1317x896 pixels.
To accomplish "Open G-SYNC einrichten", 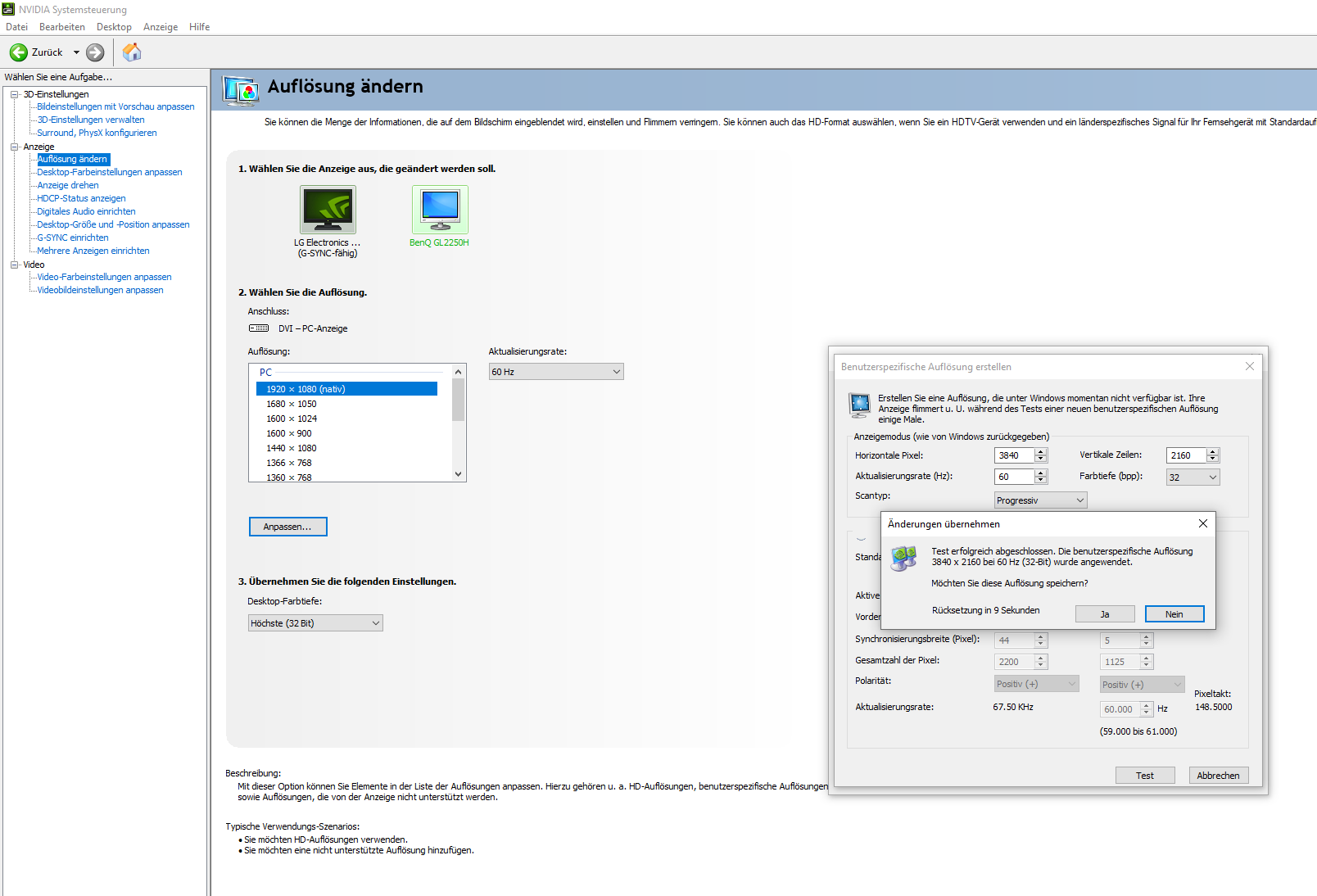I will [73, 238].
